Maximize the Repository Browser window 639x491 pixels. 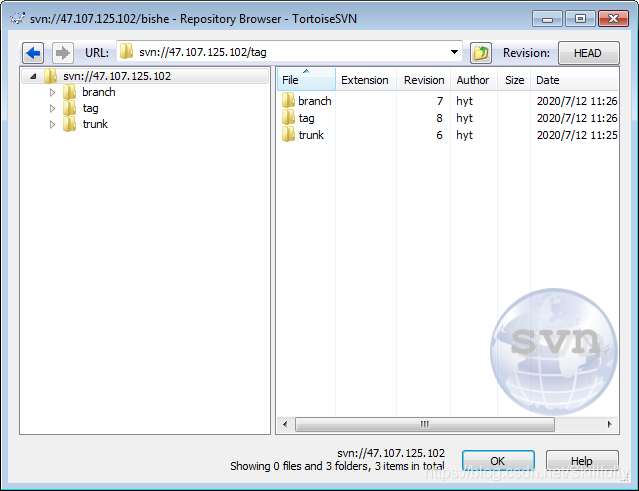pos(580,19)
